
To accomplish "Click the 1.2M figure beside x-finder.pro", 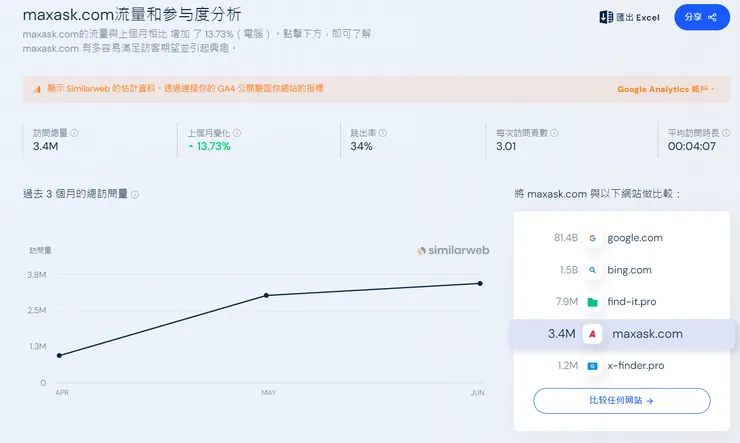I will (x=568, y=365).
